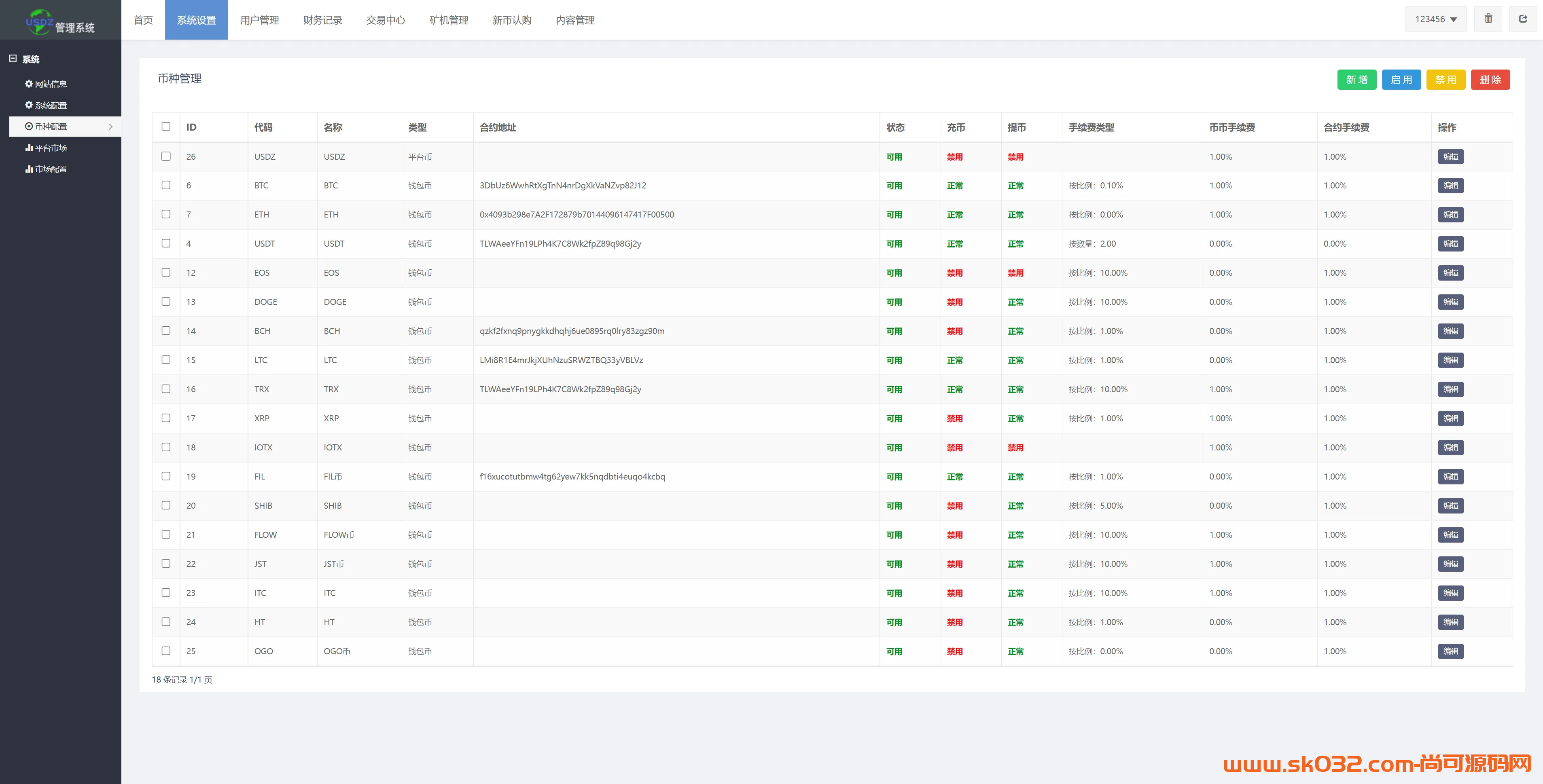This screenshot has height=784, width=1543.
Task: Open the 矿机管理 tab
Action: tap(449, 20)
